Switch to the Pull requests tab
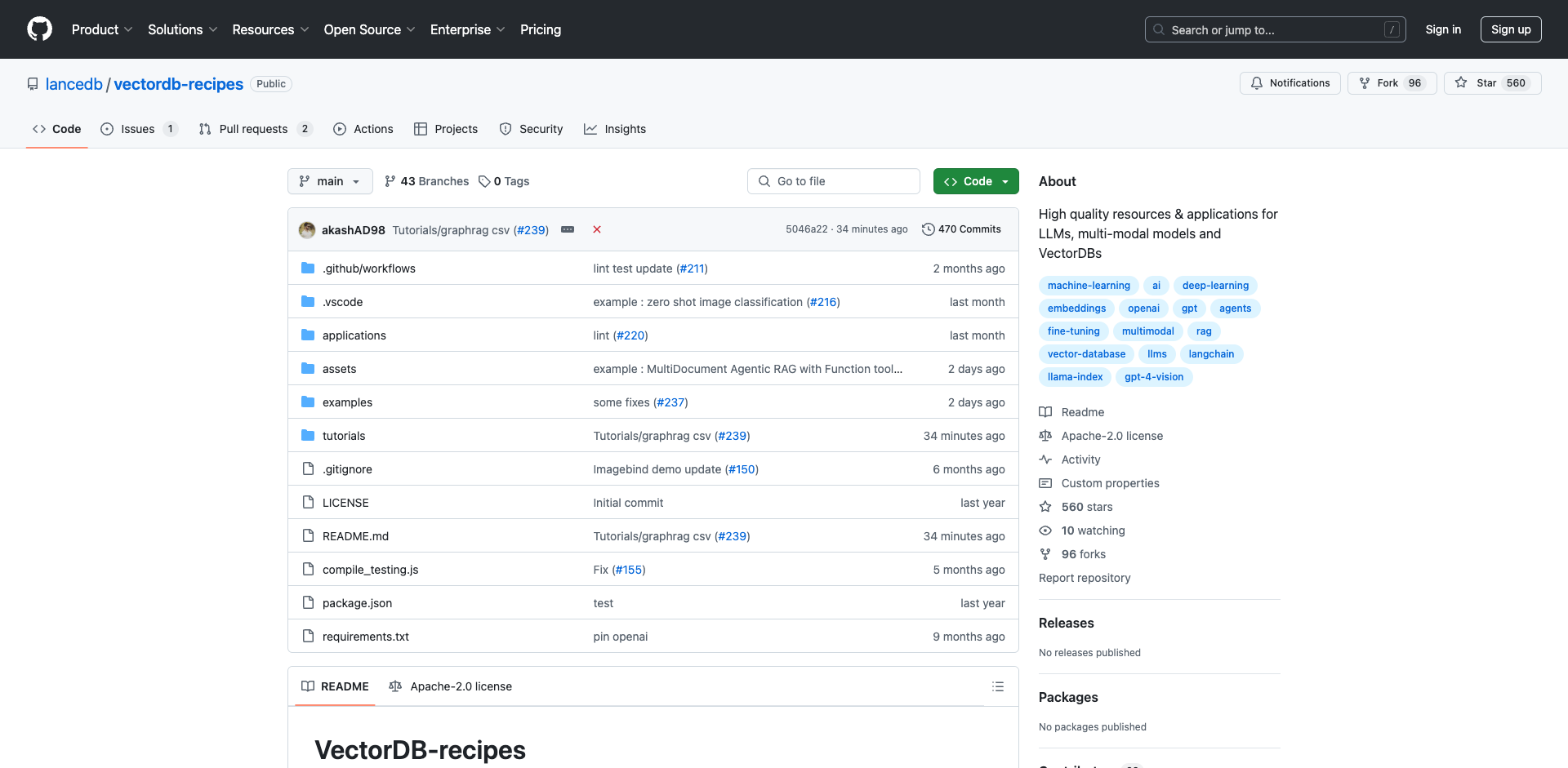 [x=255, y=128]
